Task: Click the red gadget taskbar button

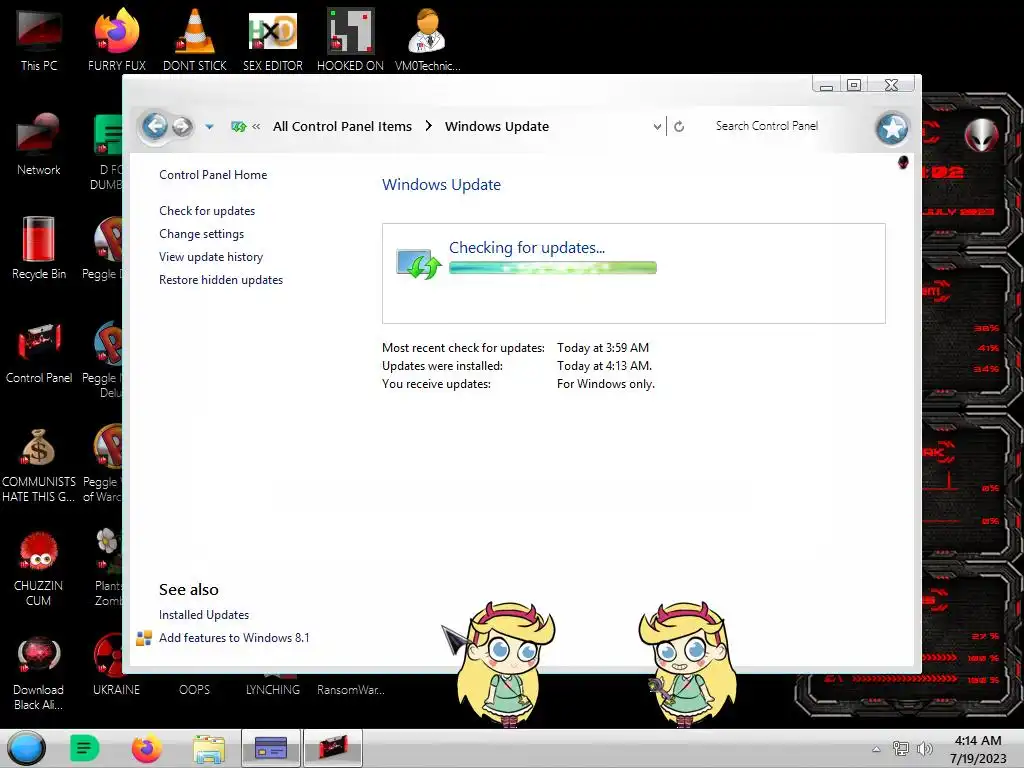Action: coord(332,748)
